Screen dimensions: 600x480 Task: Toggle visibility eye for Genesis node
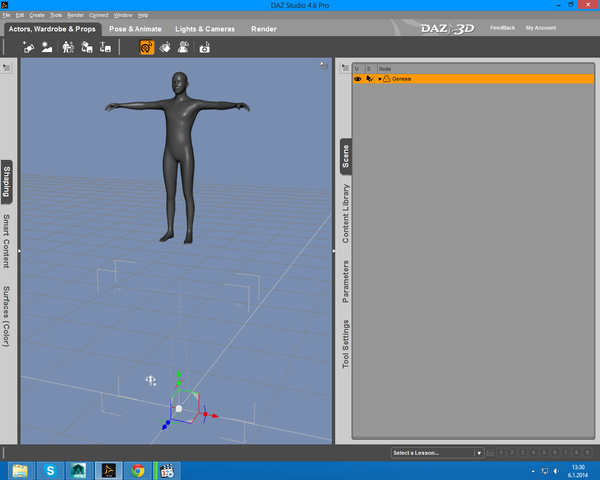tap(357, 78)
